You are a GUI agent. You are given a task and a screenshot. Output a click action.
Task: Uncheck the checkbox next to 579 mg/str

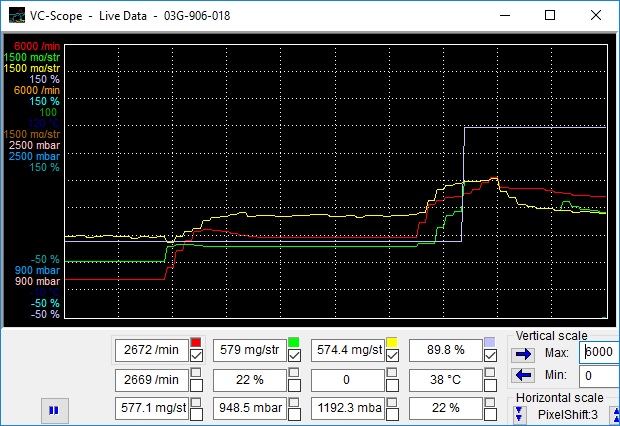tap(294, 356)
